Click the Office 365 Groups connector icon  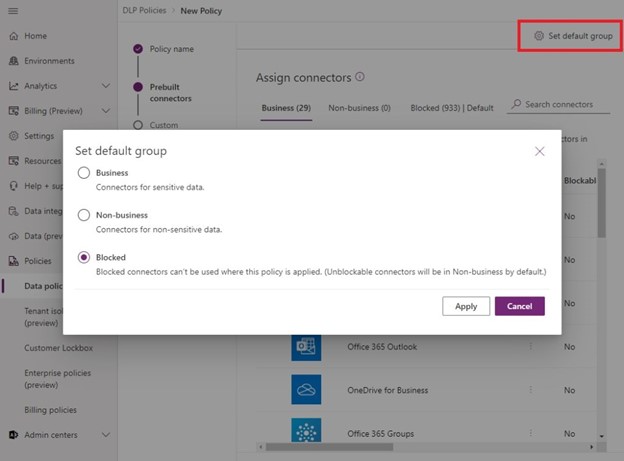click(x=306, y=433)
